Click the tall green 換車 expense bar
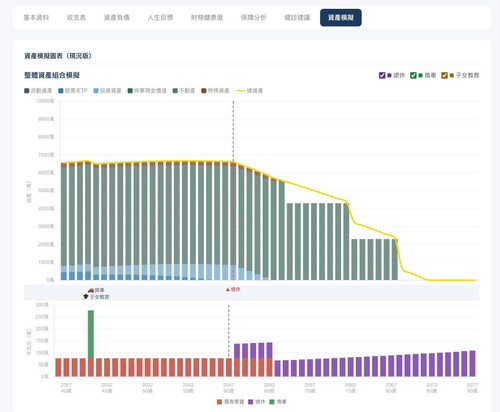 coord(91,334)
